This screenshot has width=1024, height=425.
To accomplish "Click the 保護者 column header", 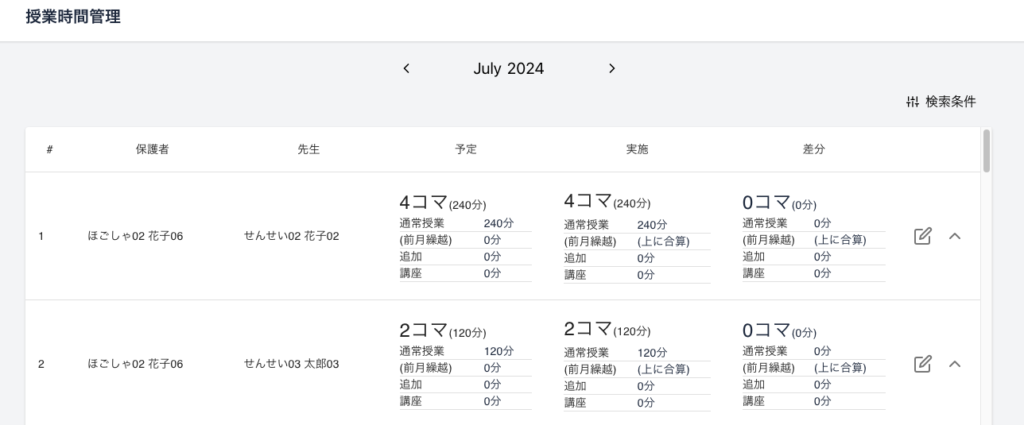I will click(x=152, y=149).
